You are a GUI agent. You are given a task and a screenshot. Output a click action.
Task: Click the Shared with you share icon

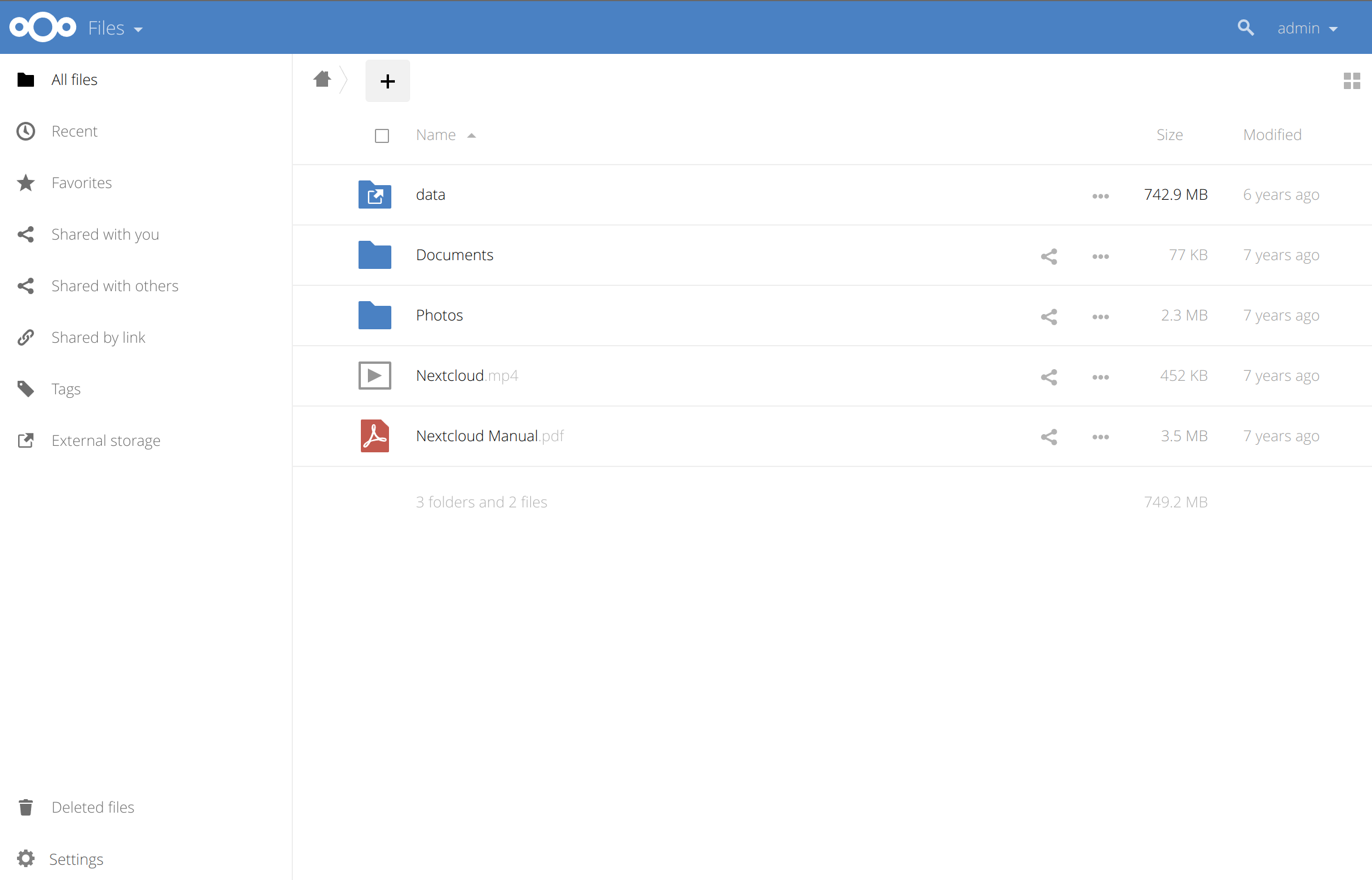click(x=26, y=234)
